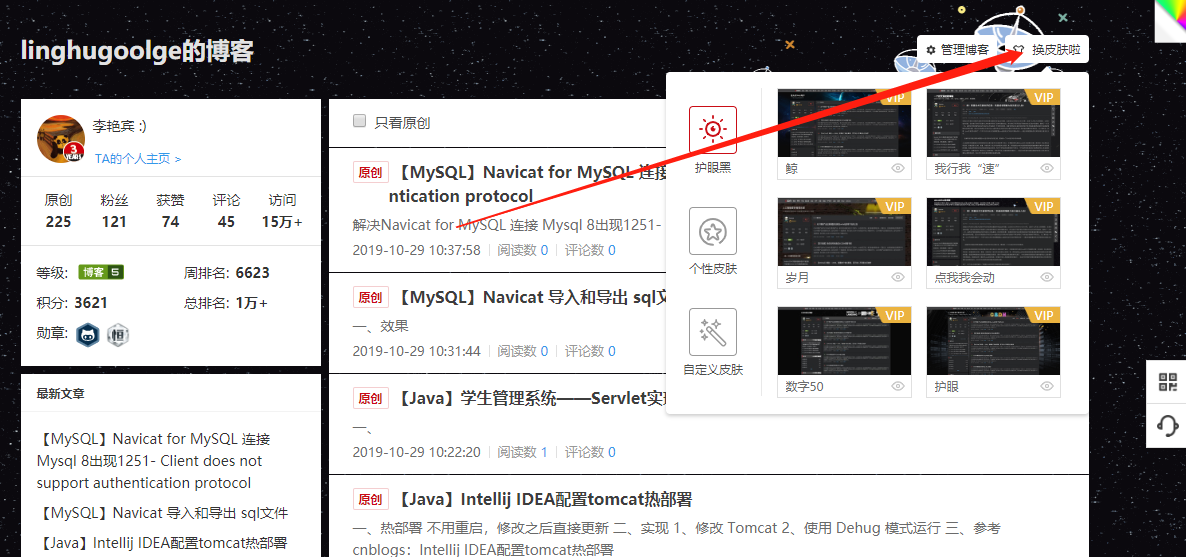Viewport: 1186px width, 557px height.
Task: Click the 管理博客 button
Action: (957, 50)
